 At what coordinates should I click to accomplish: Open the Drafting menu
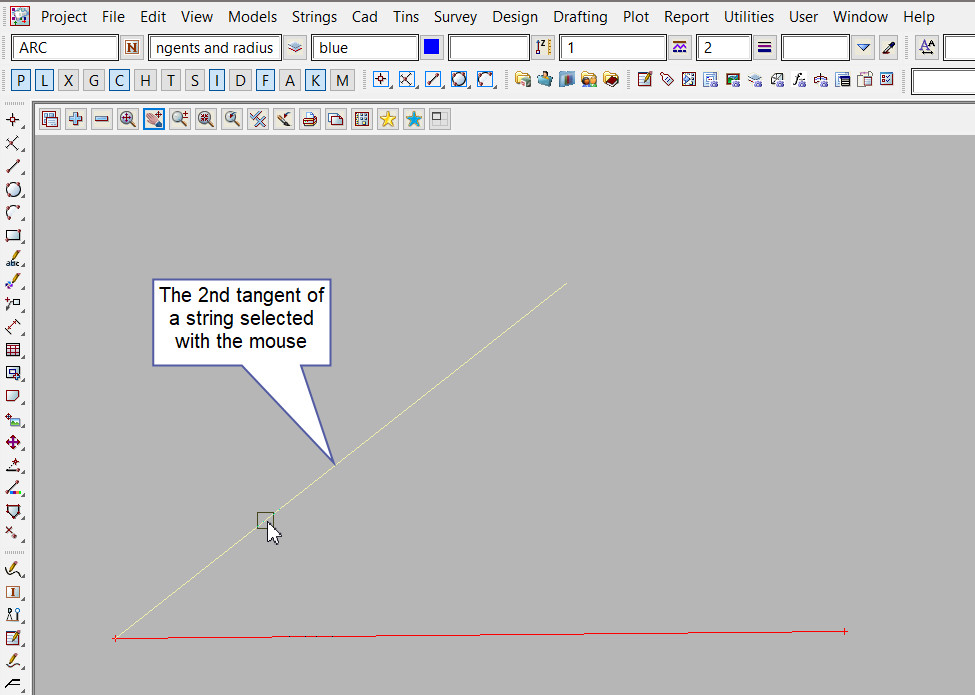(580, 17)
